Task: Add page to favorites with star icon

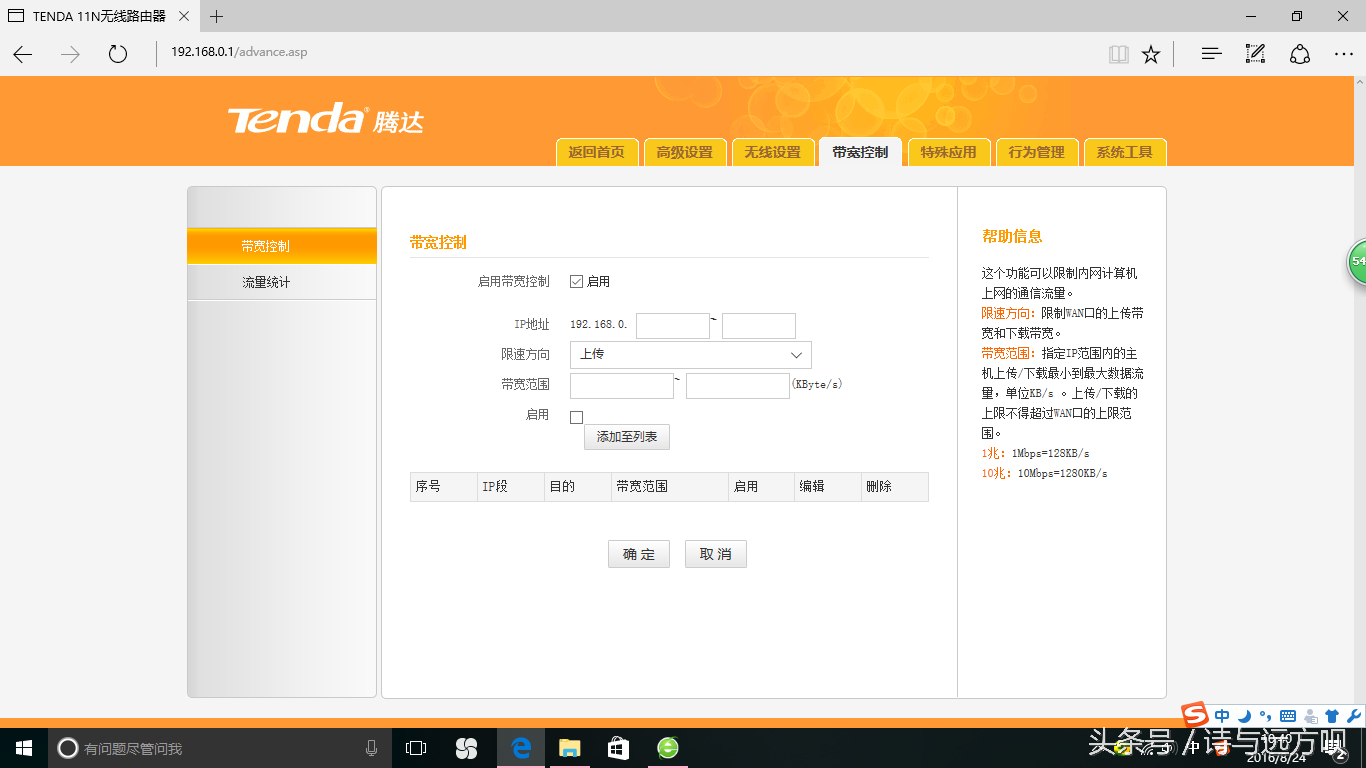Action: coord(1151,54)
